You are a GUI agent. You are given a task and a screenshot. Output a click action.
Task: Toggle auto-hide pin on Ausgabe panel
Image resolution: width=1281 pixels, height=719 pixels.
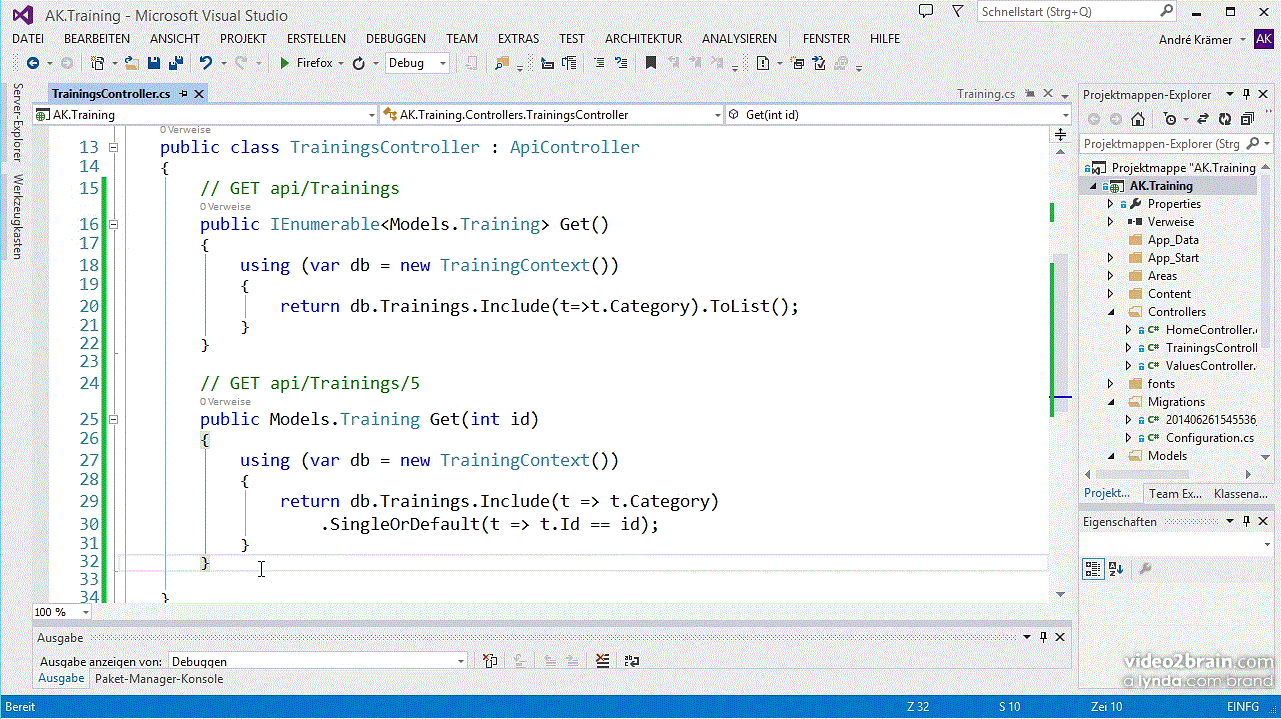[1043, 637]
